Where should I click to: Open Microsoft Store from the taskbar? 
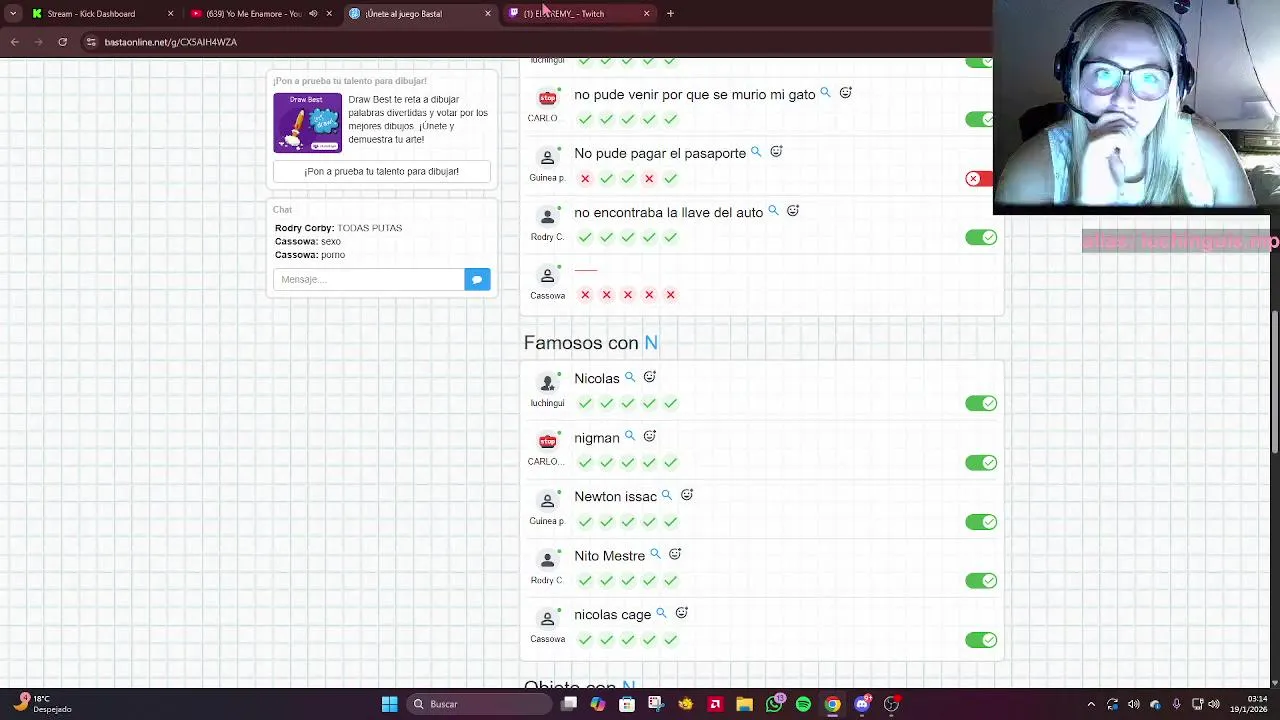coord(627,704)
